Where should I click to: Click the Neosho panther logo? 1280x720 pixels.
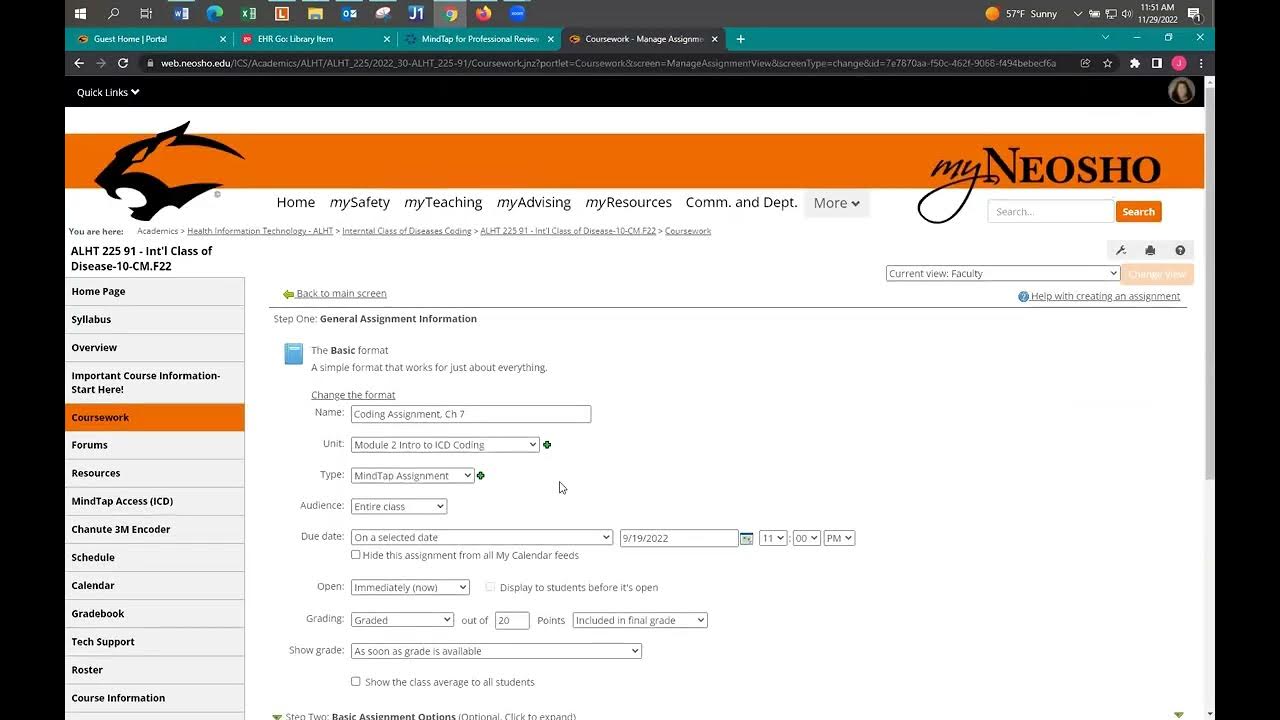[x=168, y=170]
